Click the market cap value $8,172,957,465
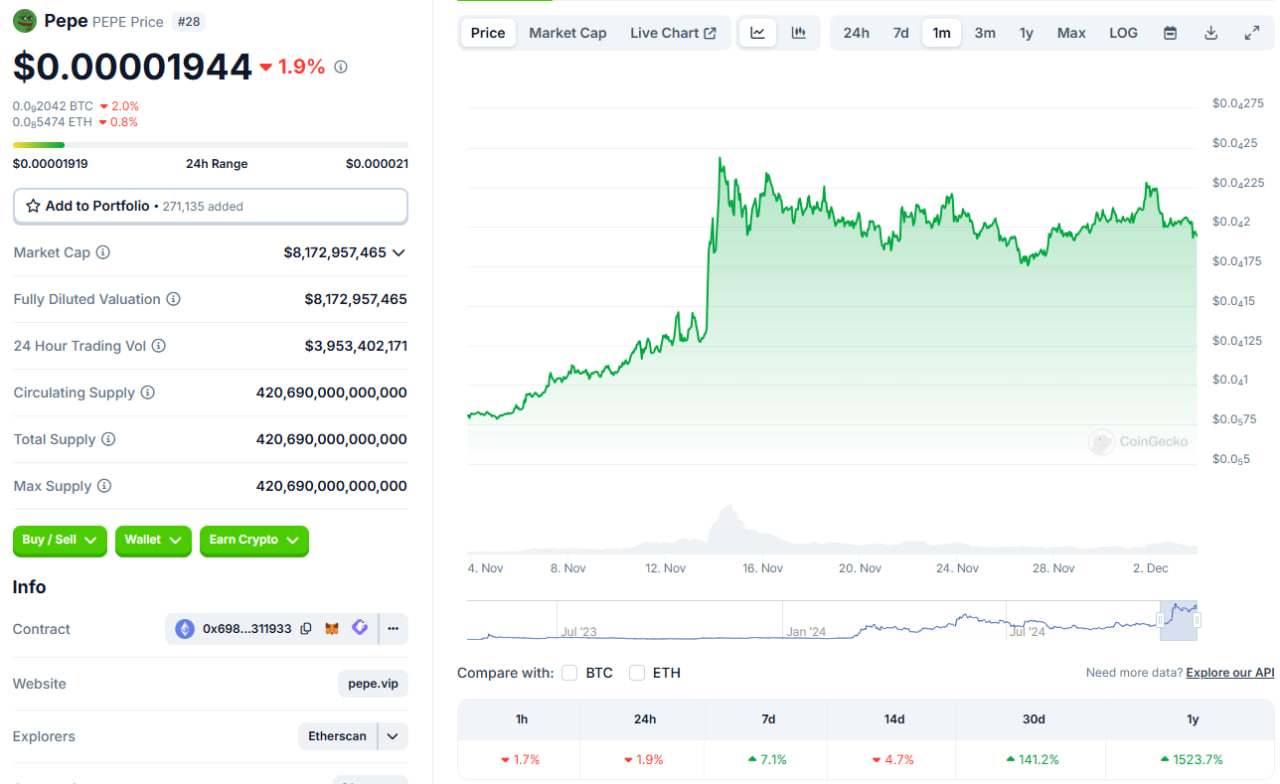Screen dimensions: 1280x784 335,253
